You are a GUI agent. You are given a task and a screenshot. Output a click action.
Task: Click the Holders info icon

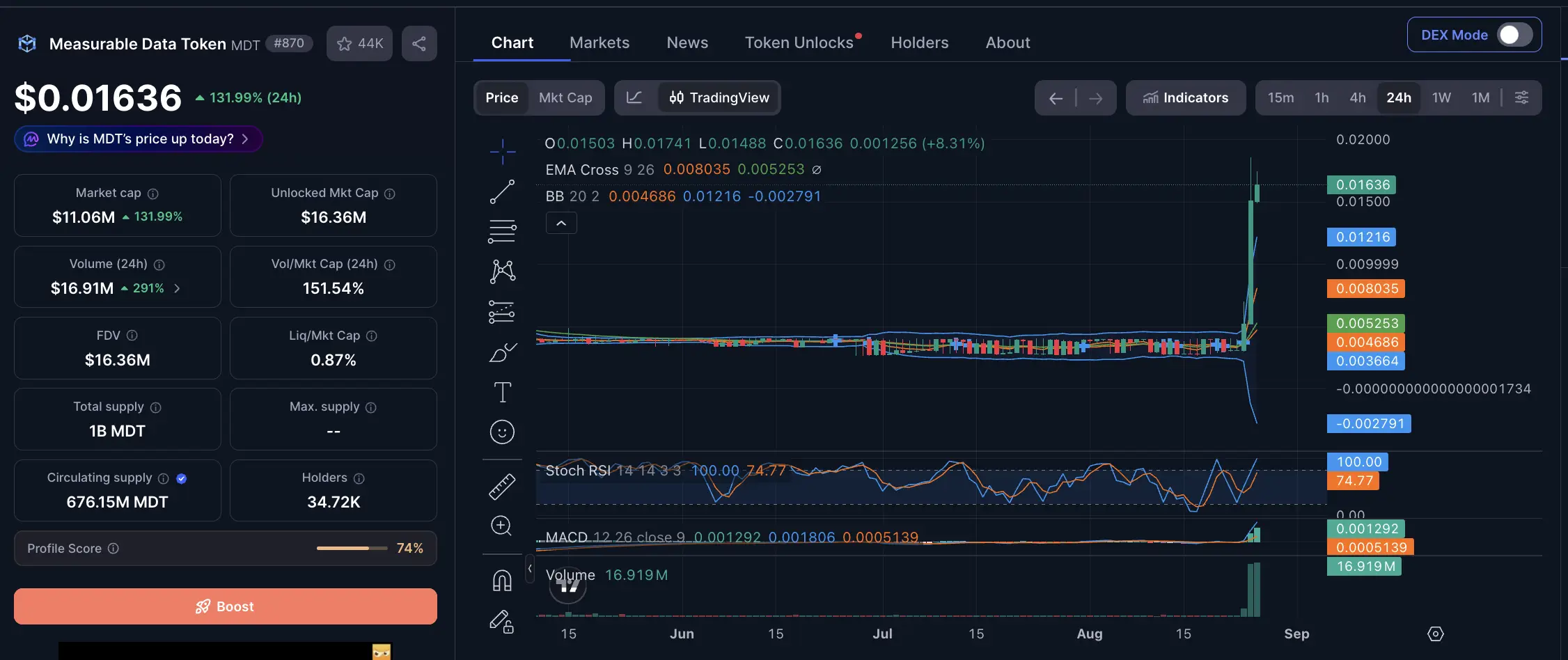click(x=359, y=478)
